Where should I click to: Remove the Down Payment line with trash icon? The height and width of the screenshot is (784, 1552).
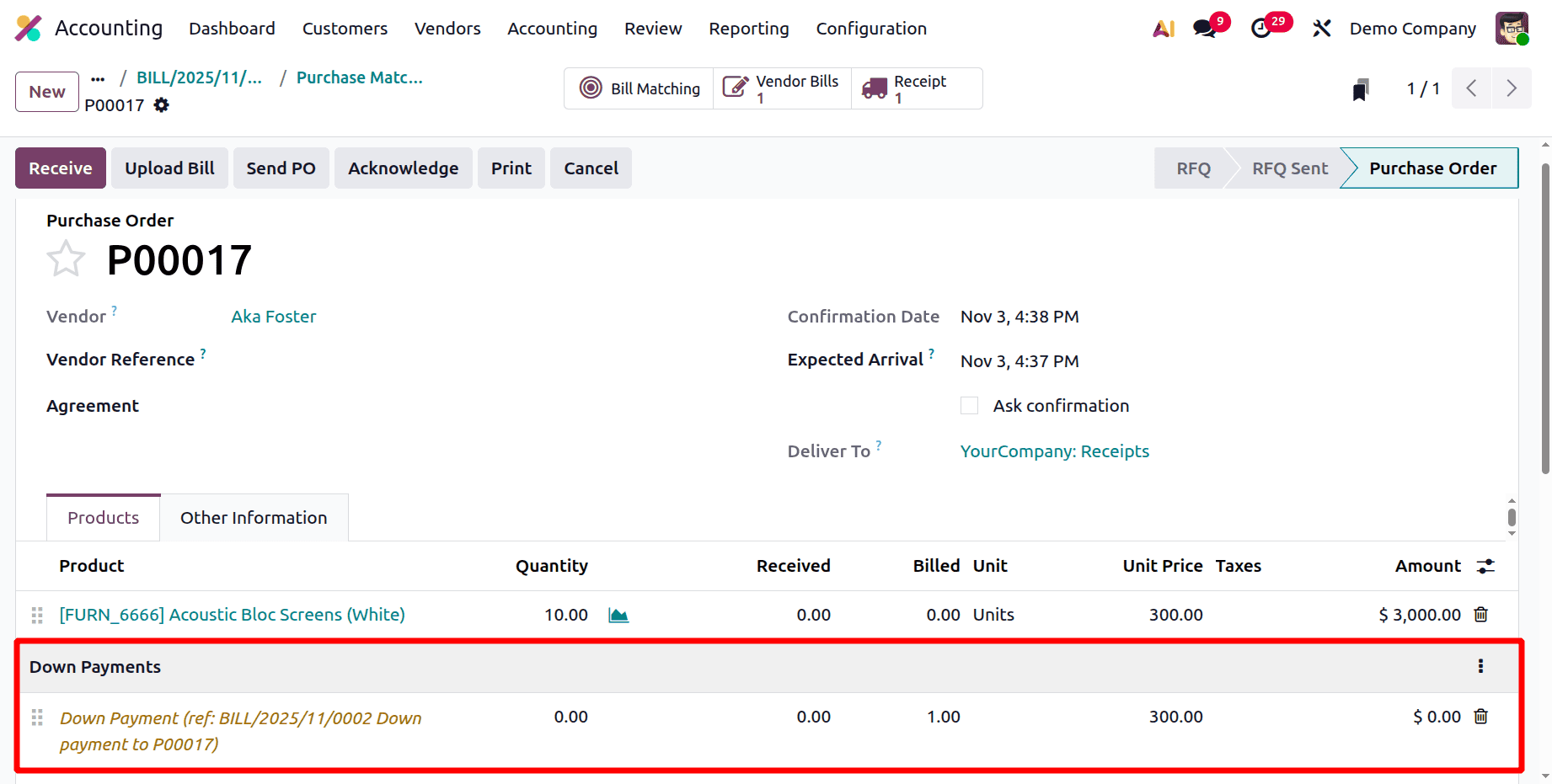pyautogui.click(x=1481, y=717)
